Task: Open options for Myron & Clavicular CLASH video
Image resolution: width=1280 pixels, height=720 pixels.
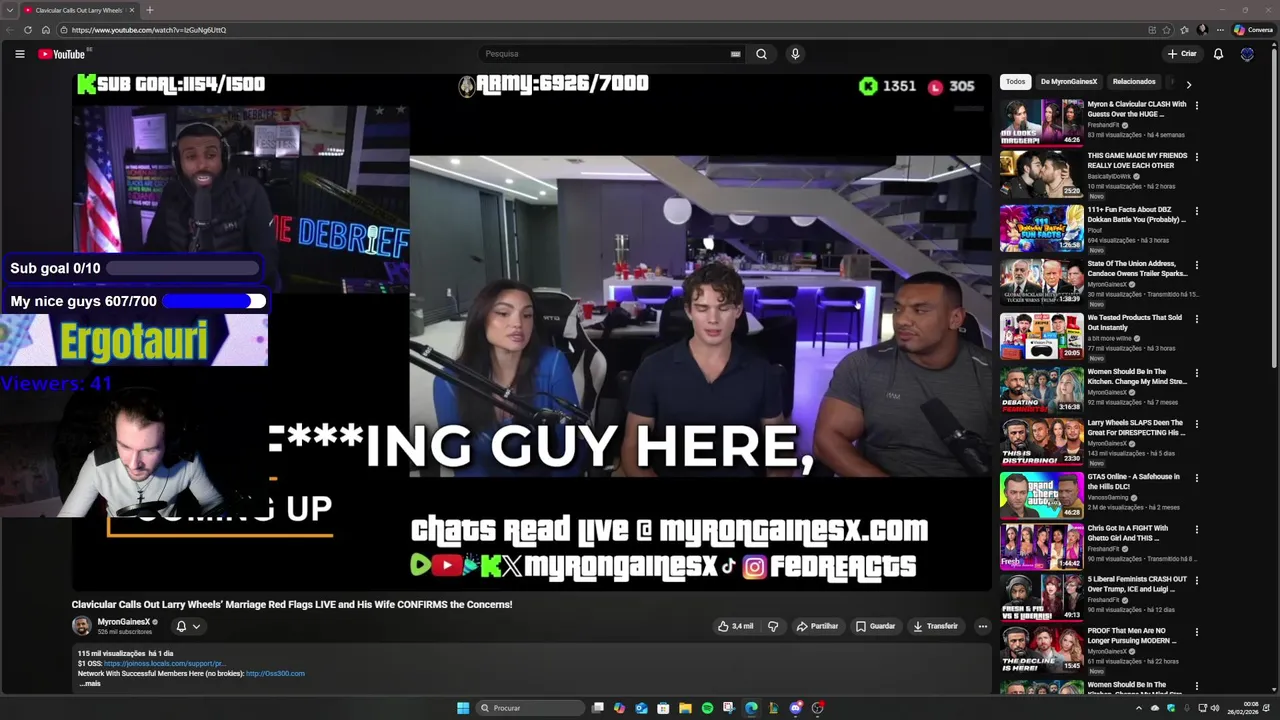Action: pyautogui.click(x=1196, y=105)
